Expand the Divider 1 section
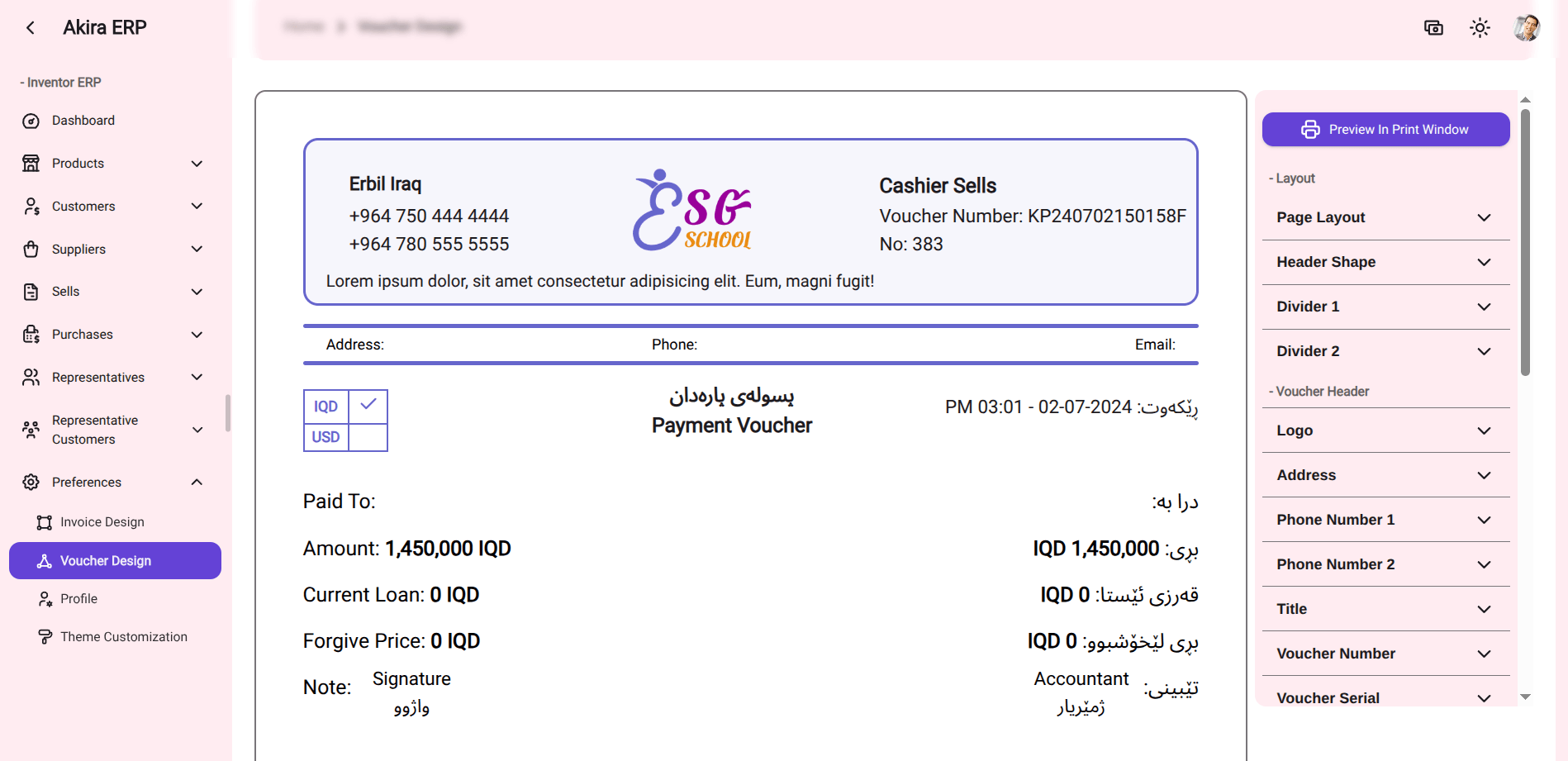The height and width of the screenshot is (761, 1568). 1385,307
